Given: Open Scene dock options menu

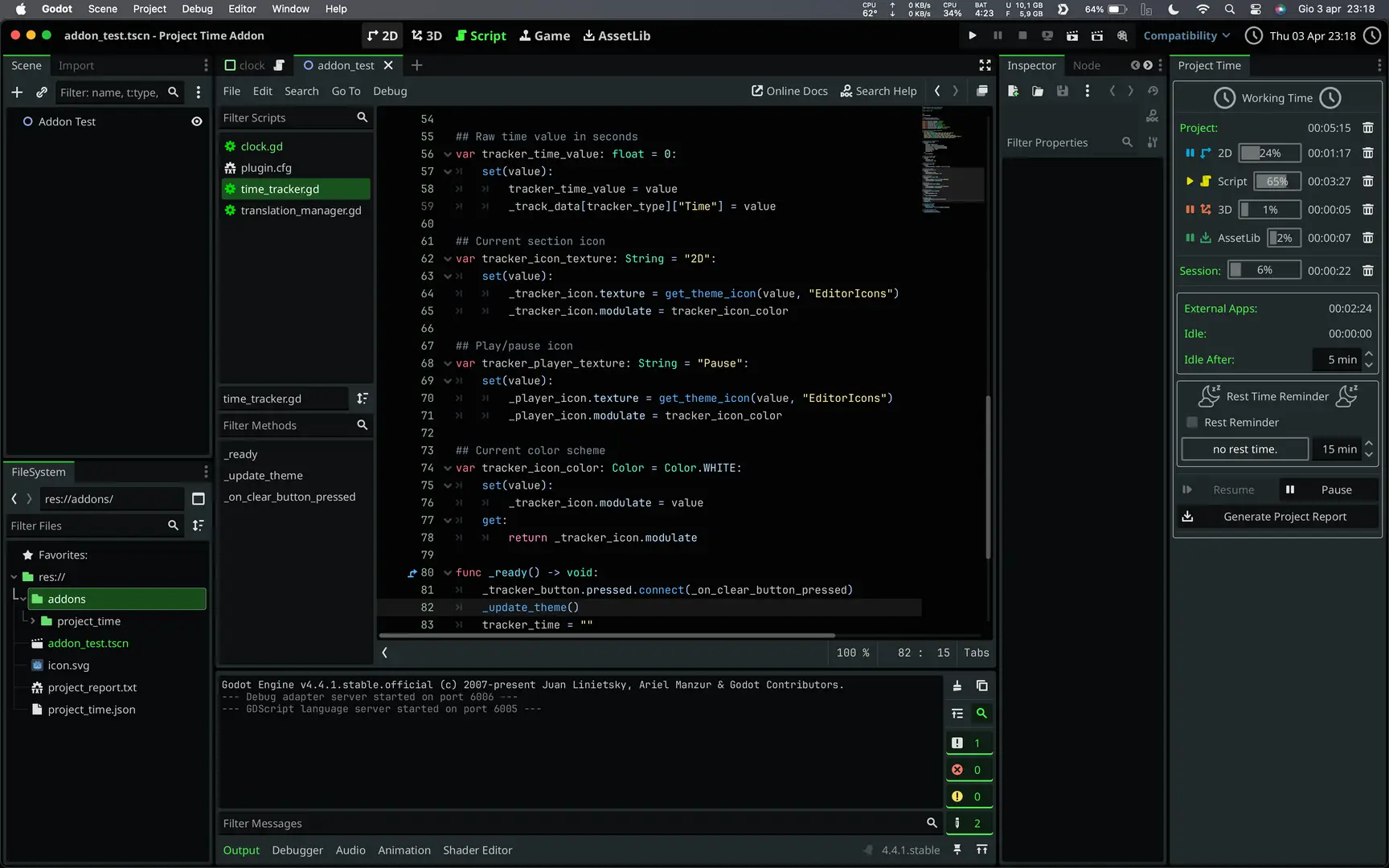Looking at the screenshot, I should pos(205,65).
